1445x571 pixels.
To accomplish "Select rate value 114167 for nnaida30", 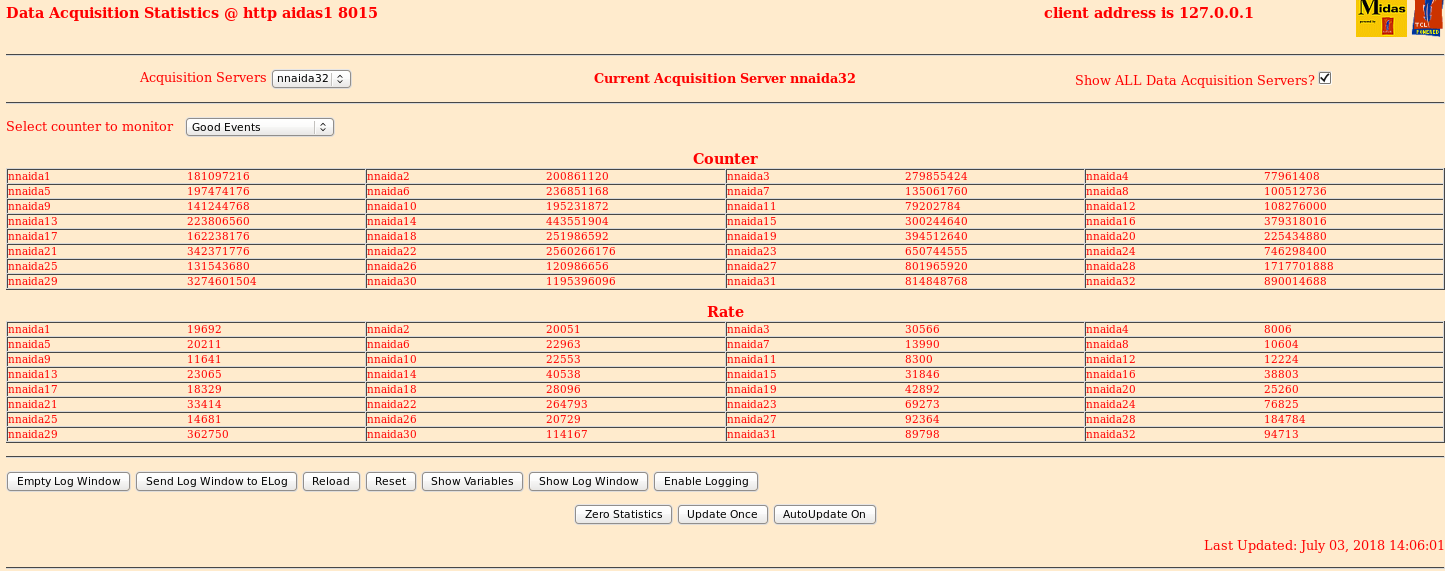I will coord(567,434).
